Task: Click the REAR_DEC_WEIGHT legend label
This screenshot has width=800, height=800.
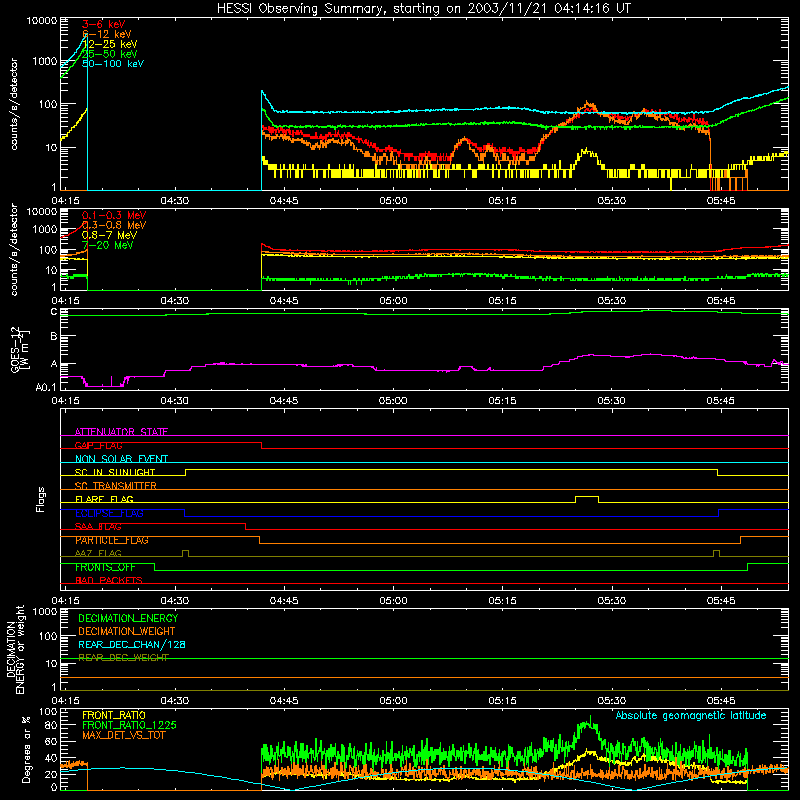Action: pyautogui.click(x=123, y=657)
